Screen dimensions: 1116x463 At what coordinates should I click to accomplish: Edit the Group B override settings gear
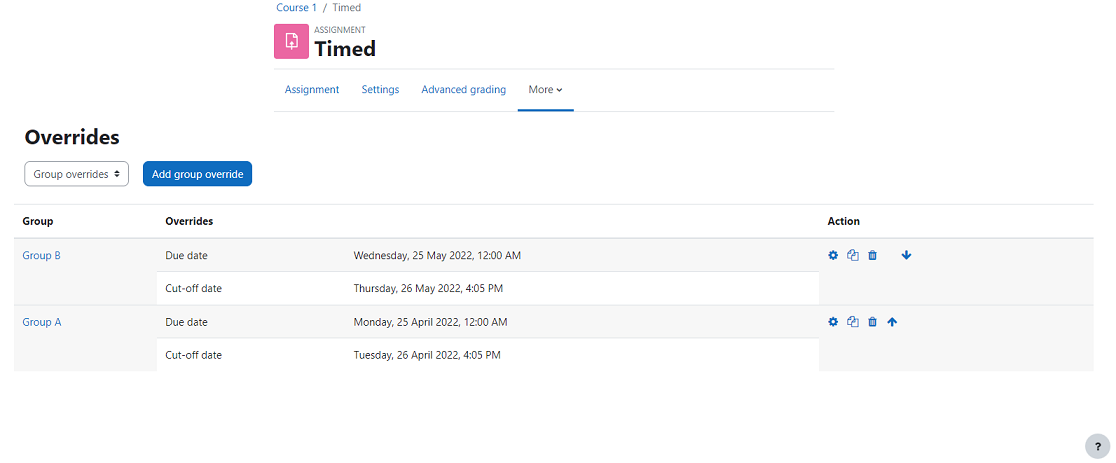tap(833, 255)
